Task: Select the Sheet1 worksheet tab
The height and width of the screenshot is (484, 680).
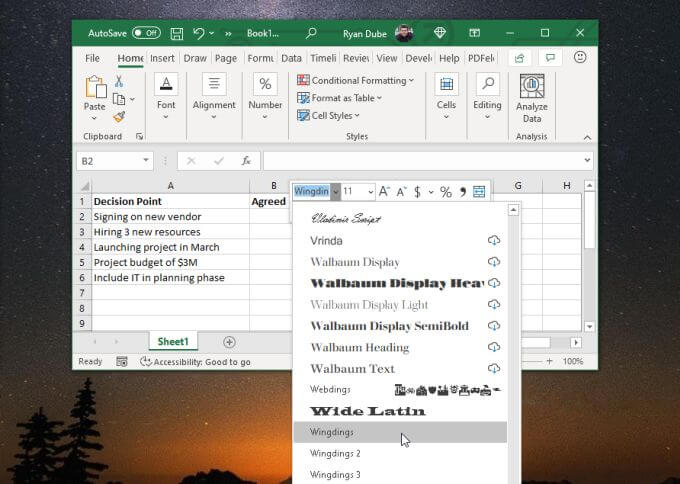Action: [x=173, y=342]
